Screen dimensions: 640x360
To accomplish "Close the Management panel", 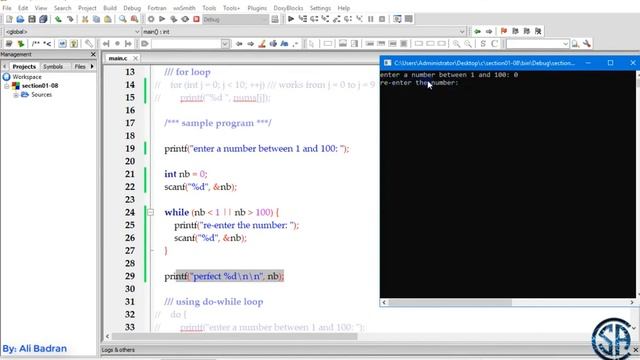I will point(93,54).
